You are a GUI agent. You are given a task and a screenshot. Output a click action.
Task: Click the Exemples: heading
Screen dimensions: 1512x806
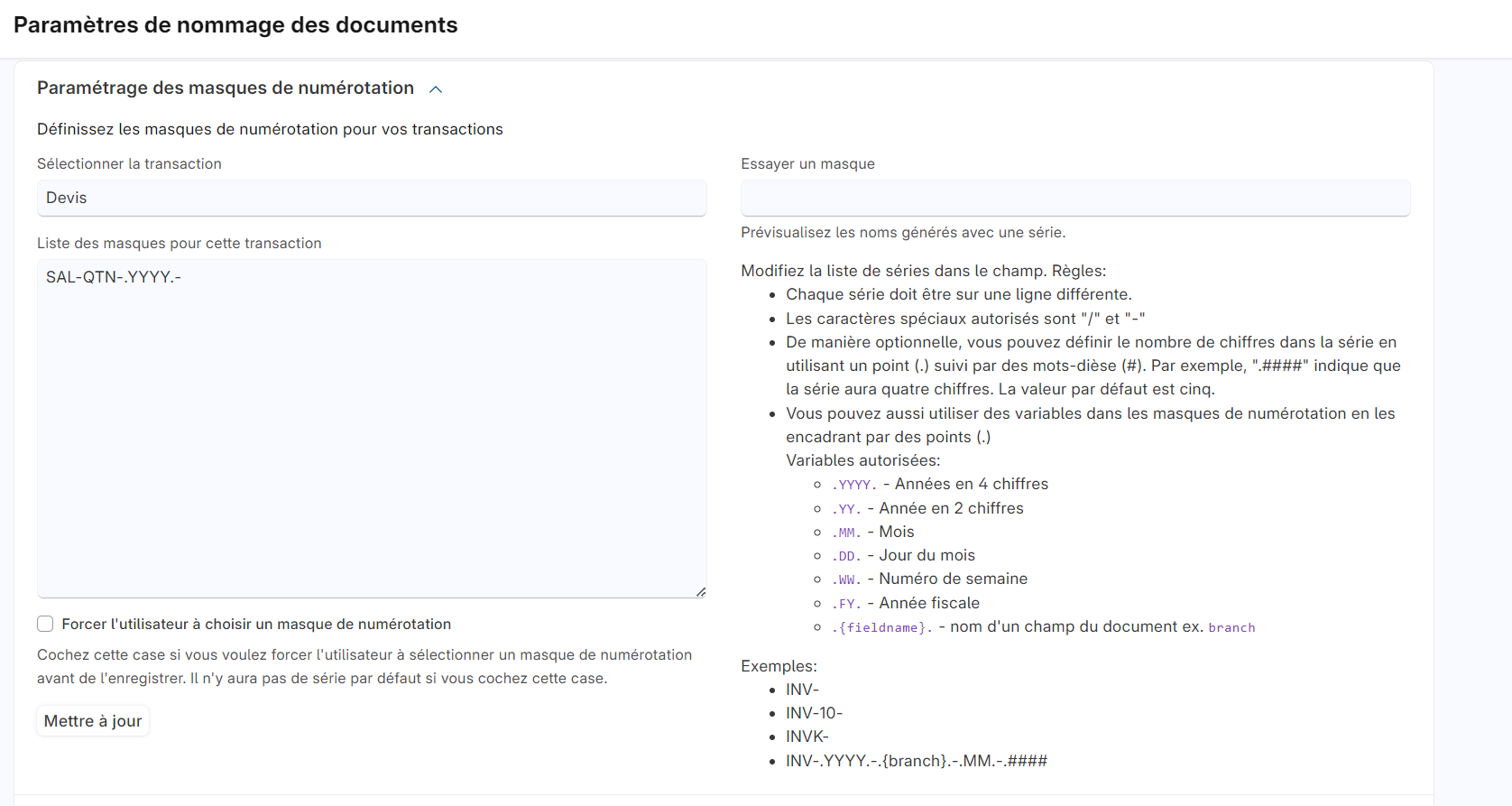pyautogui.click(x=779, y=666)
